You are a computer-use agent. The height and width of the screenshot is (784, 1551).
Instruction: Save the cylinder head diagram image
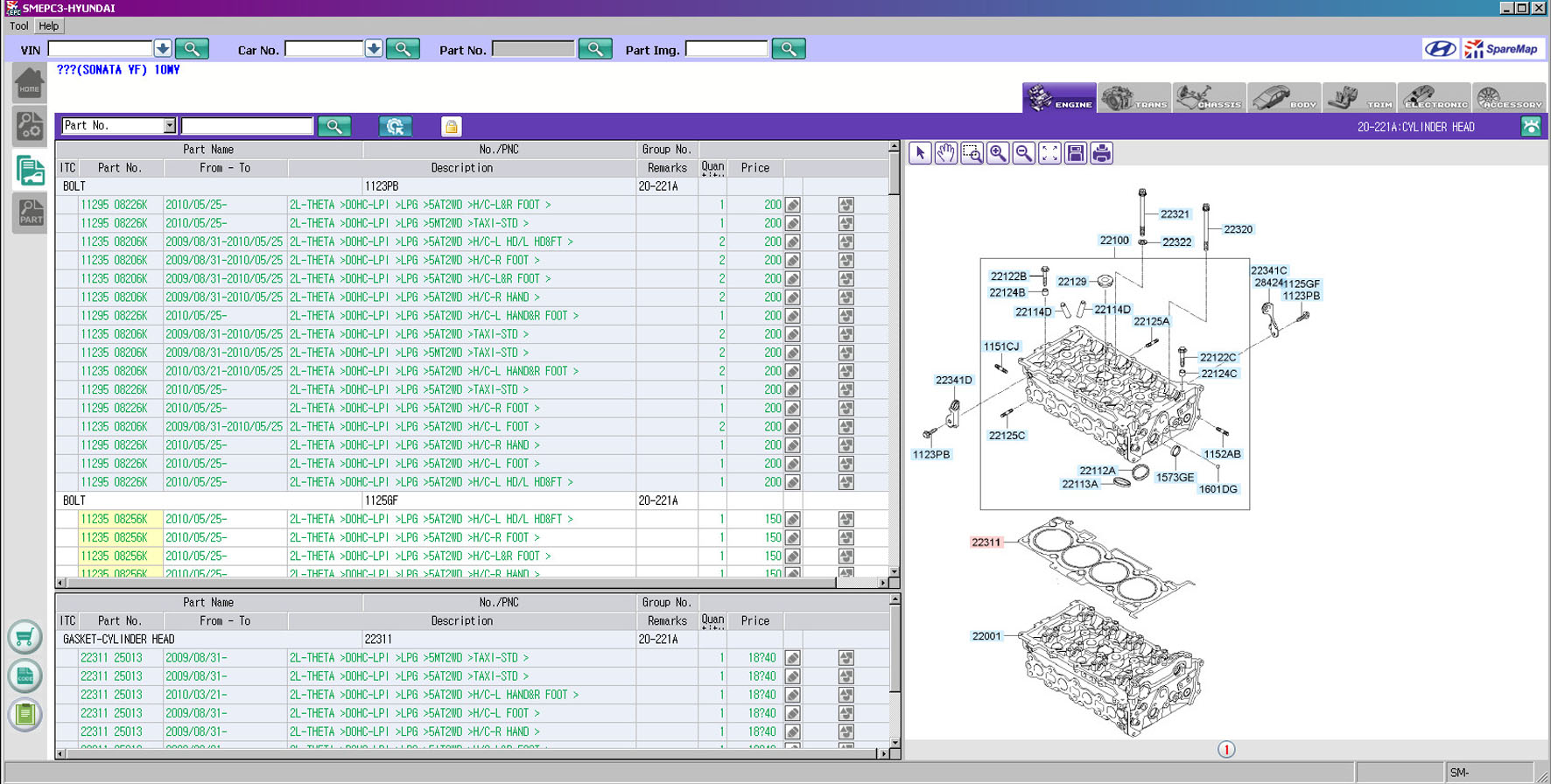[1076, 153]
